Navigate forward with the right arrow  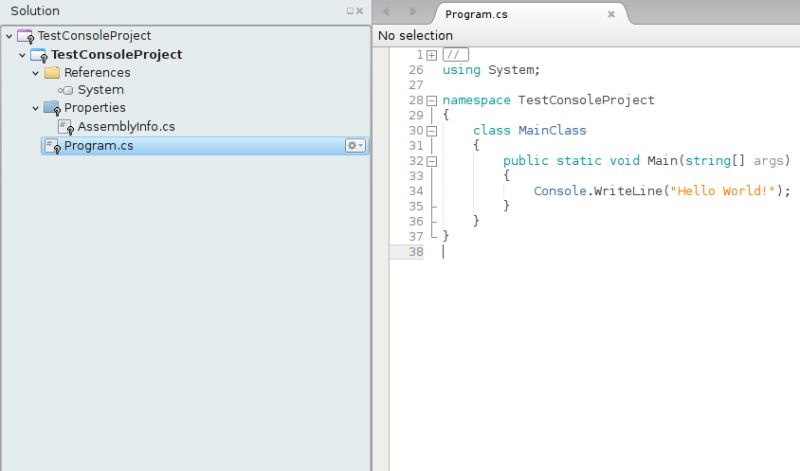[413, 11]
